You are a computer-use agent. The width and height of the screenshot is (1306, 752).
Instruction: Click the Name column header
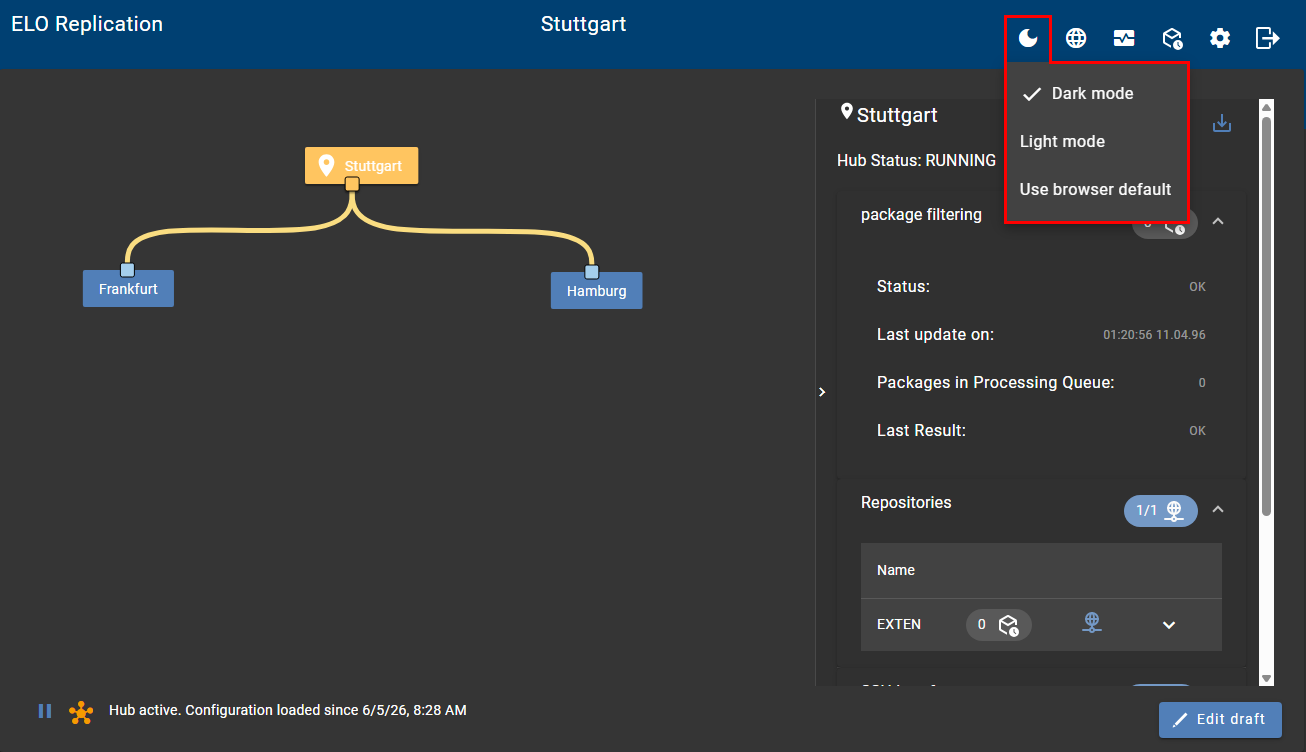click(x=896, y=570)
